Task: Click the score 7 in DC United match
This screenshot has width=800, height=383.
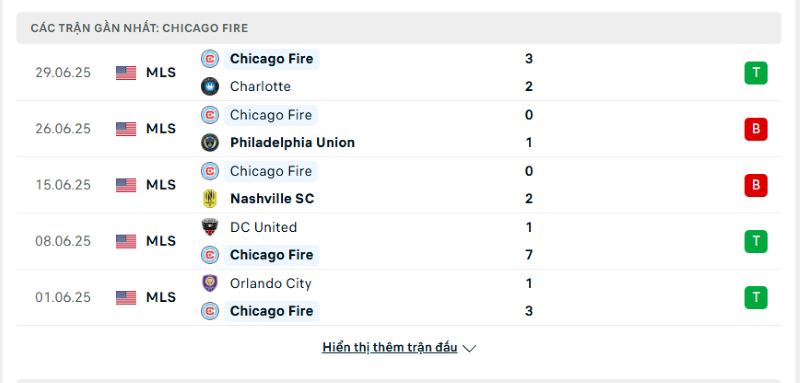Action: click(529, 254)
